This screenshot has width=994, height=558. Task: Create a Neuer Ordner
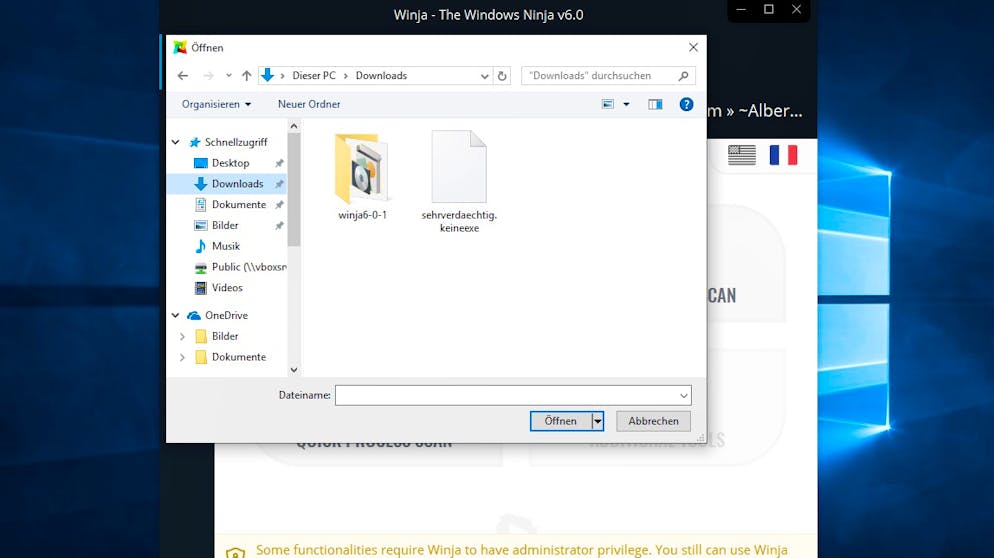[x=309, y=104]
